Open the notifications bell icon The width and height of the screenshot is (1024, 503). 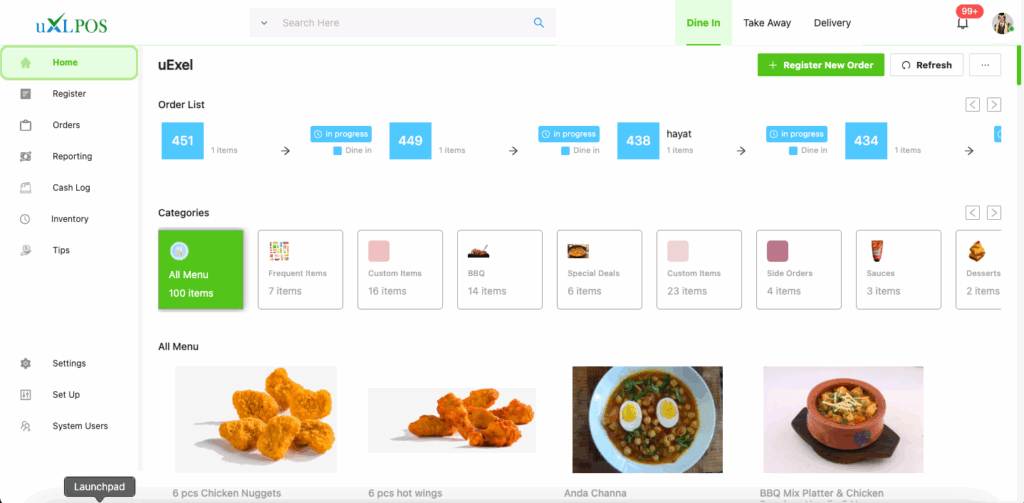pos(962,24)
